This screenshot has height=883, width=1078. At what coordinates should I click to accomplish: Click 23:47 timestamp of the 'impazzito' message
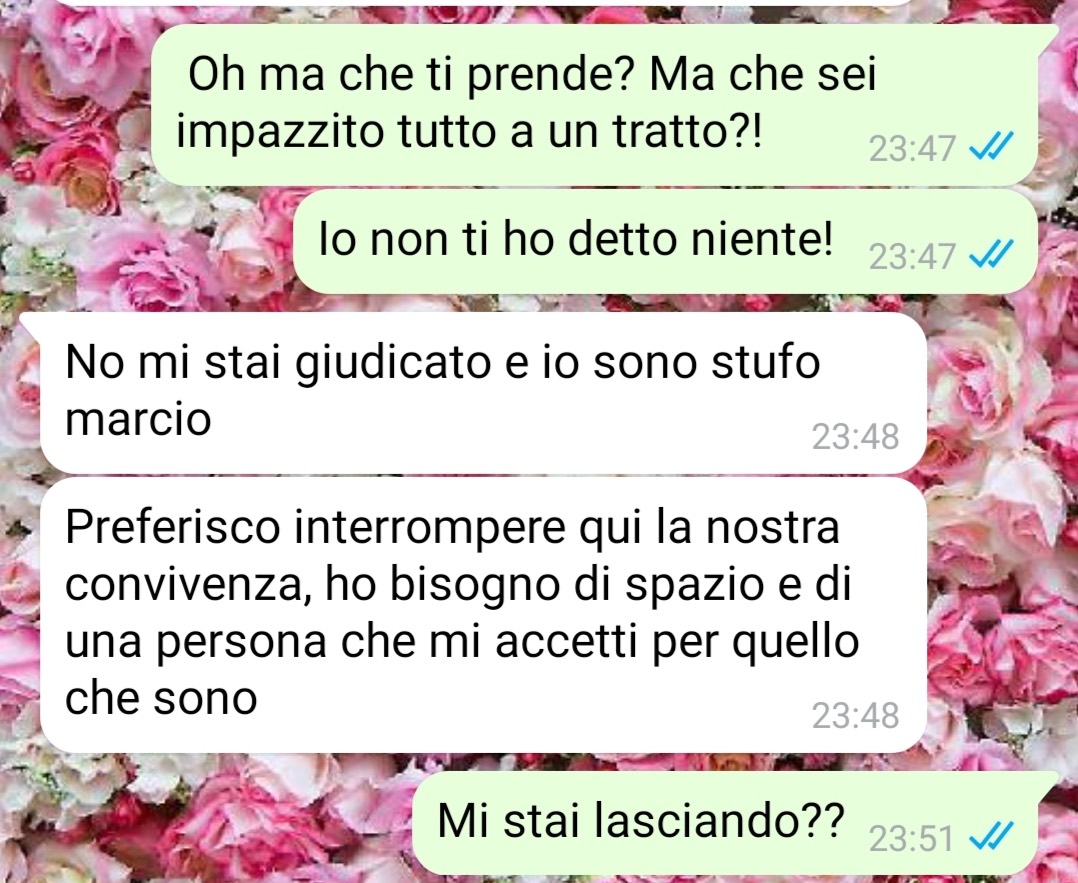[912, 149]
